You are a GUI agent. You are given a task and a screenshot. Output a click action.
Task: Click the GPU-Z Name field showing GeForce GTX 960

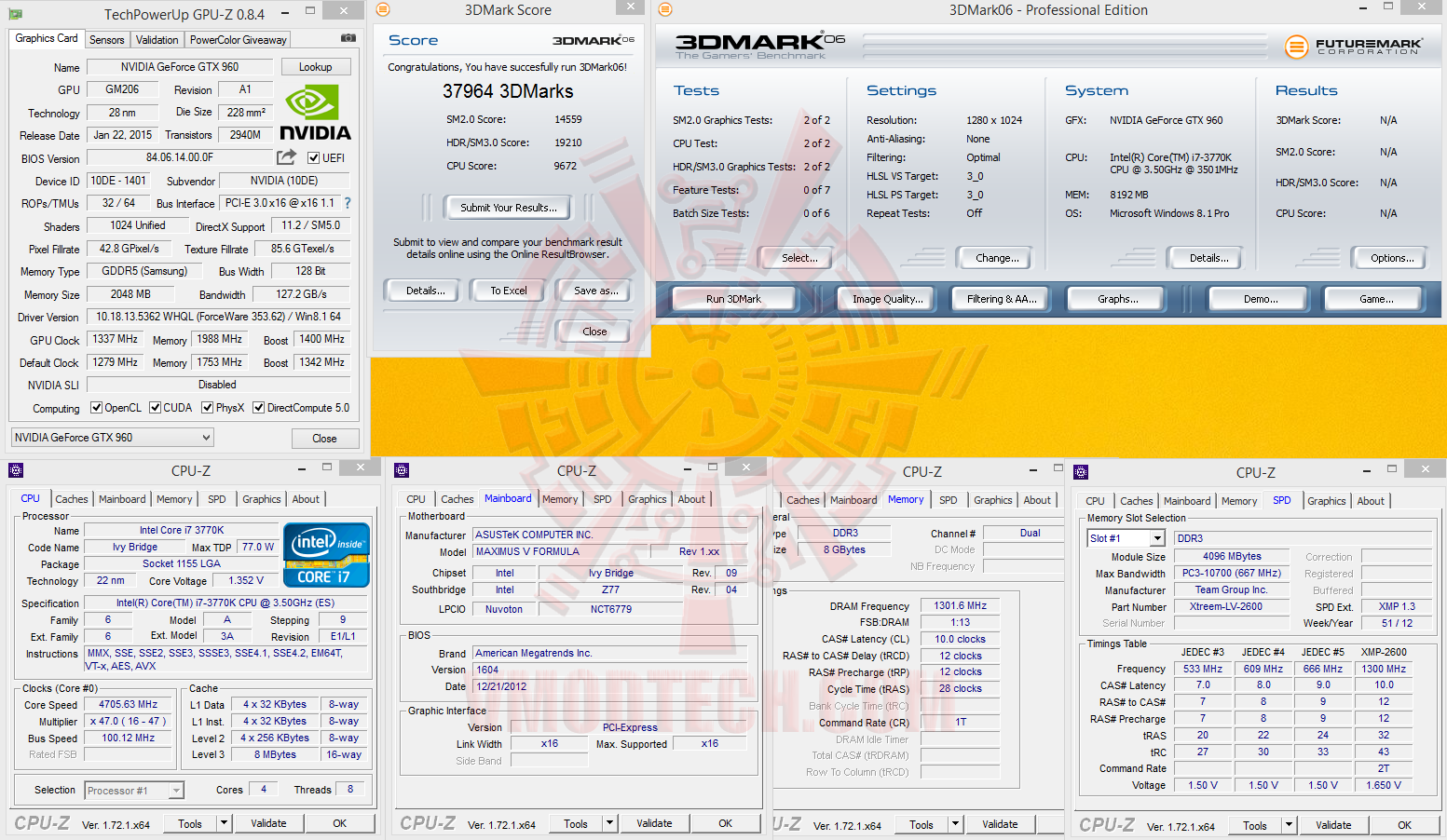tap(180, 67)
